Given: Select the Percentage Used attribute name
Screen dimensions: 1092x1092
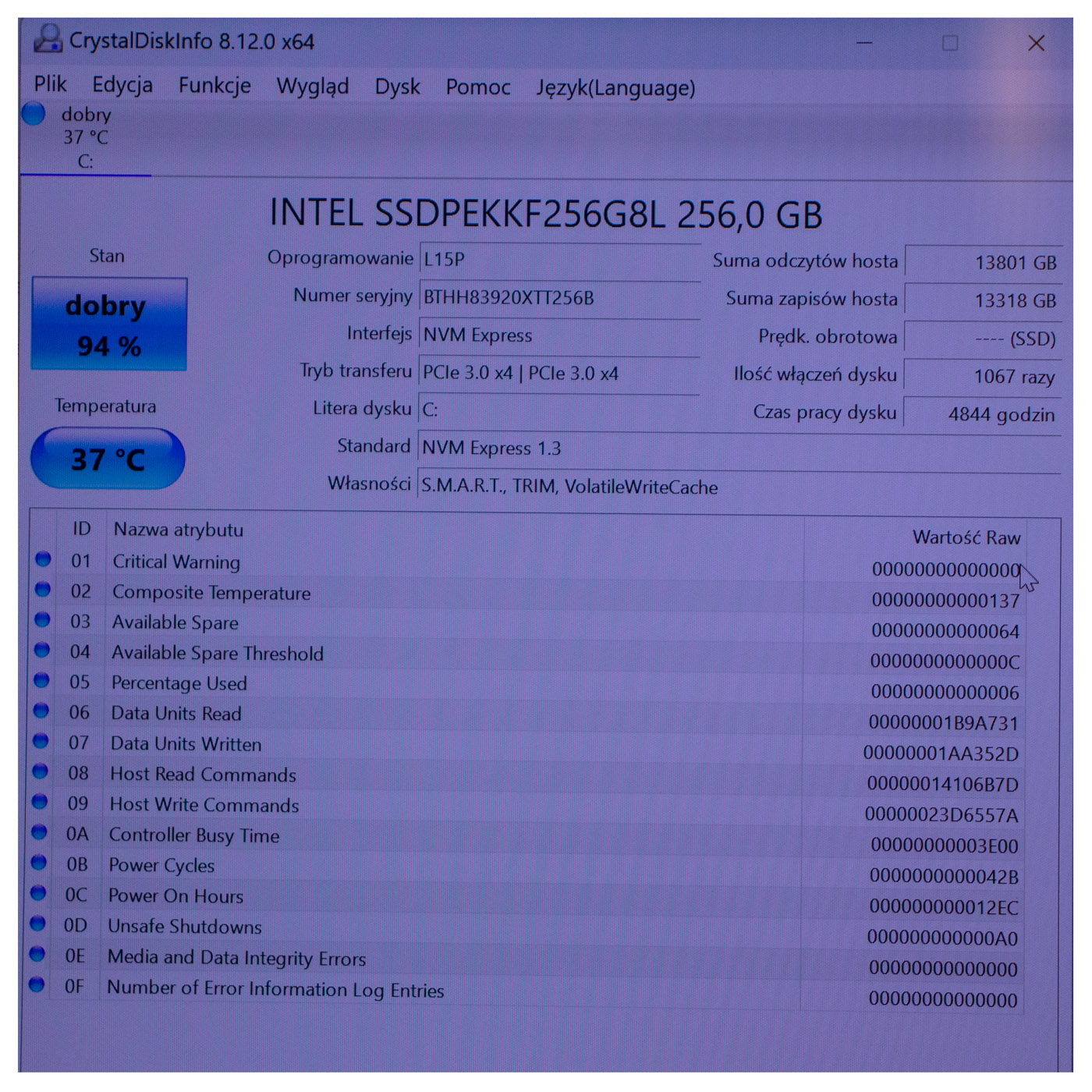Looking at the screenshot, I should pyautogui.click(x=179, y=683).
